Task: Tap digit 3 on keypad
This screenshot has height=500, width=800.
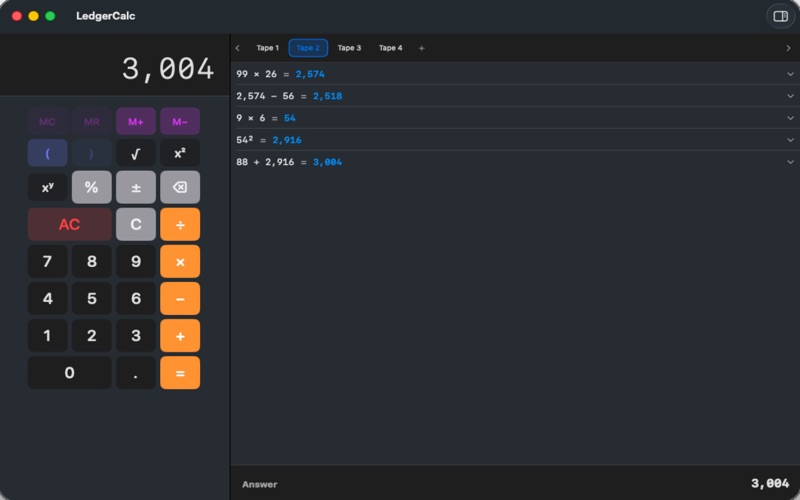Action: tap(136, 336)
